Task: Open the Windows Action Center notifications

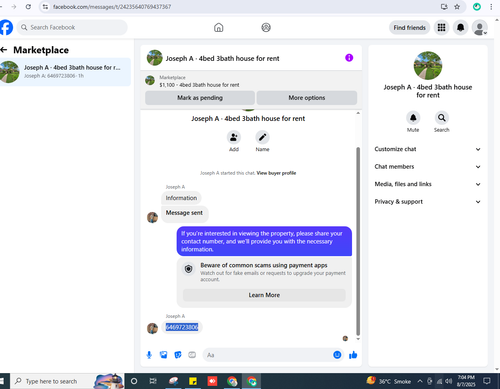Action: (x=487, y=381)
